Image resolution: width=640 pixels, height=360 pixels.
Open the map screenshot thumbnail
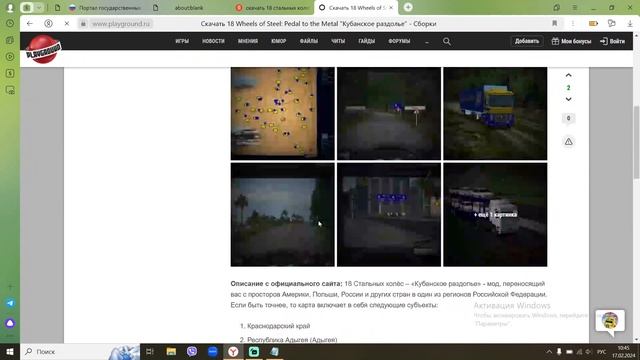282,113
